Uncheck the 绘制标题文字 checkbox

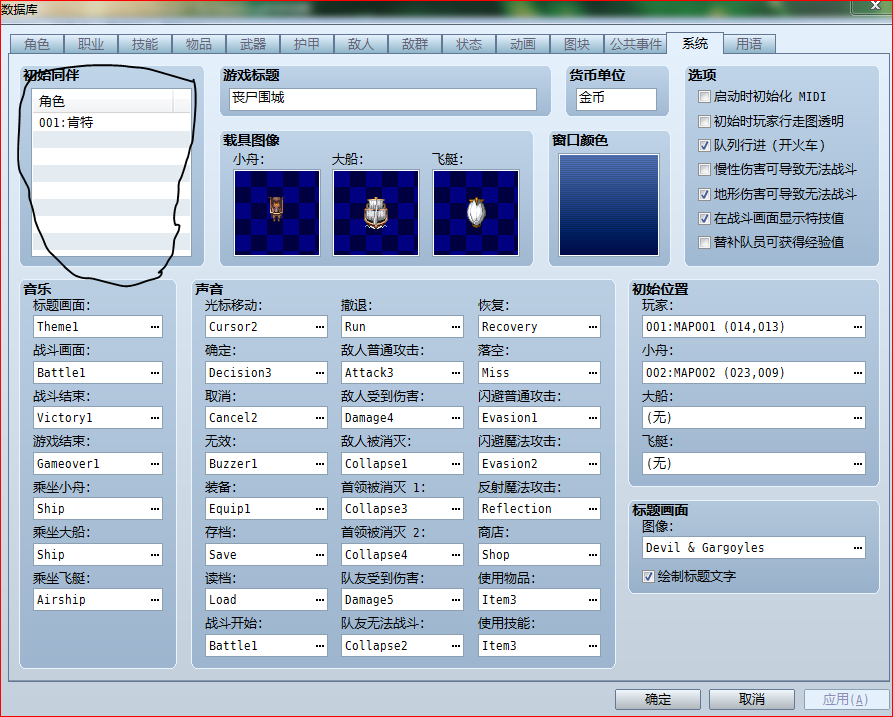(648, 576)
